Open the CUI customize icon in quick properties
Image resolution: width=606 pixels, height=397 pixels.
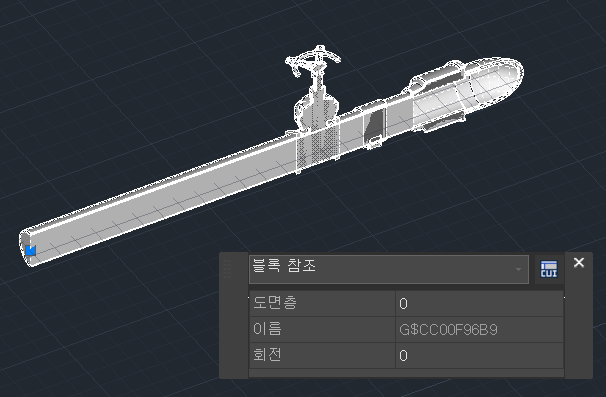(549, 269)
